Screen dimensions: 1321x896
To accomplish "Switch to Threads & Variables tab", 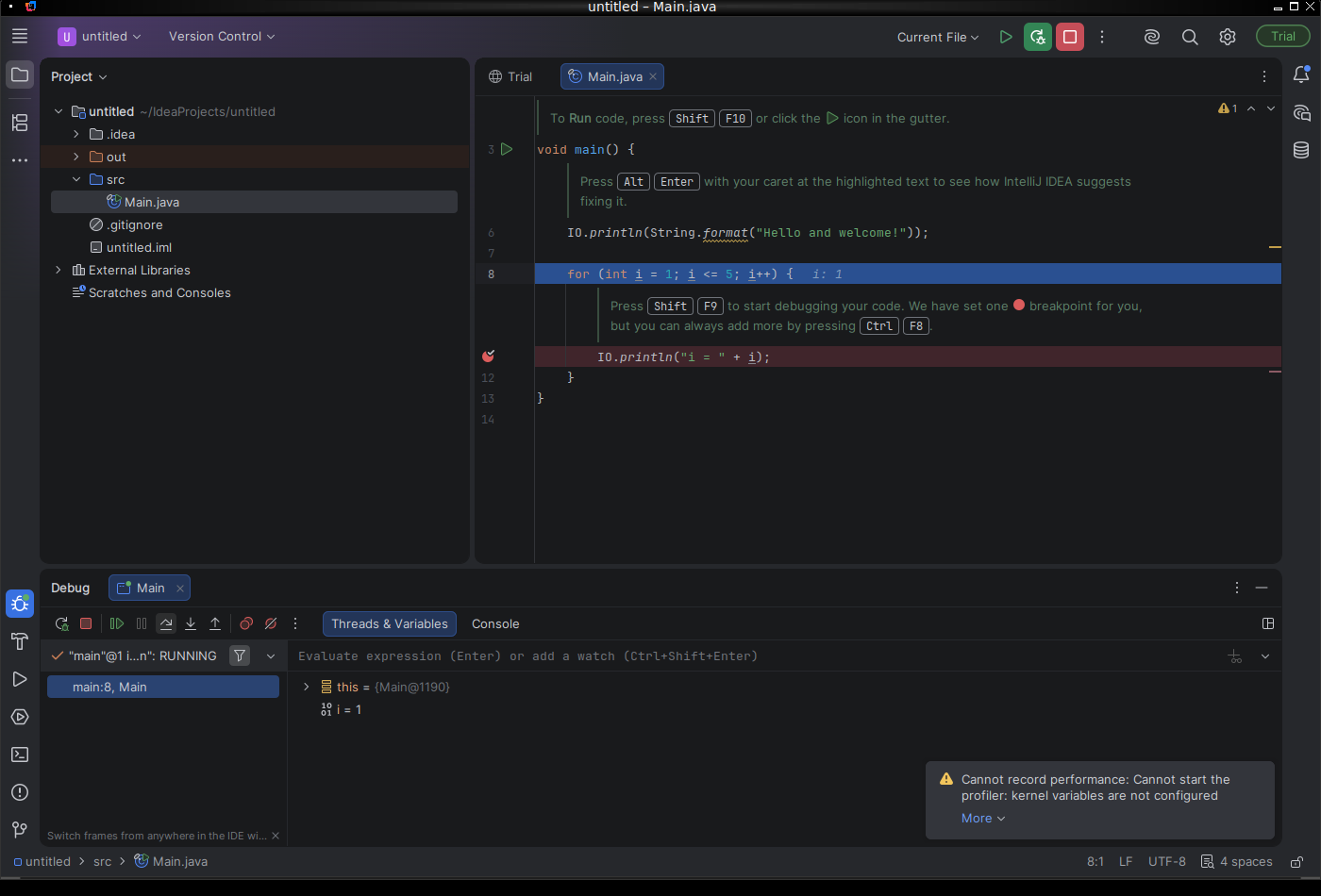I will point(390,623).
